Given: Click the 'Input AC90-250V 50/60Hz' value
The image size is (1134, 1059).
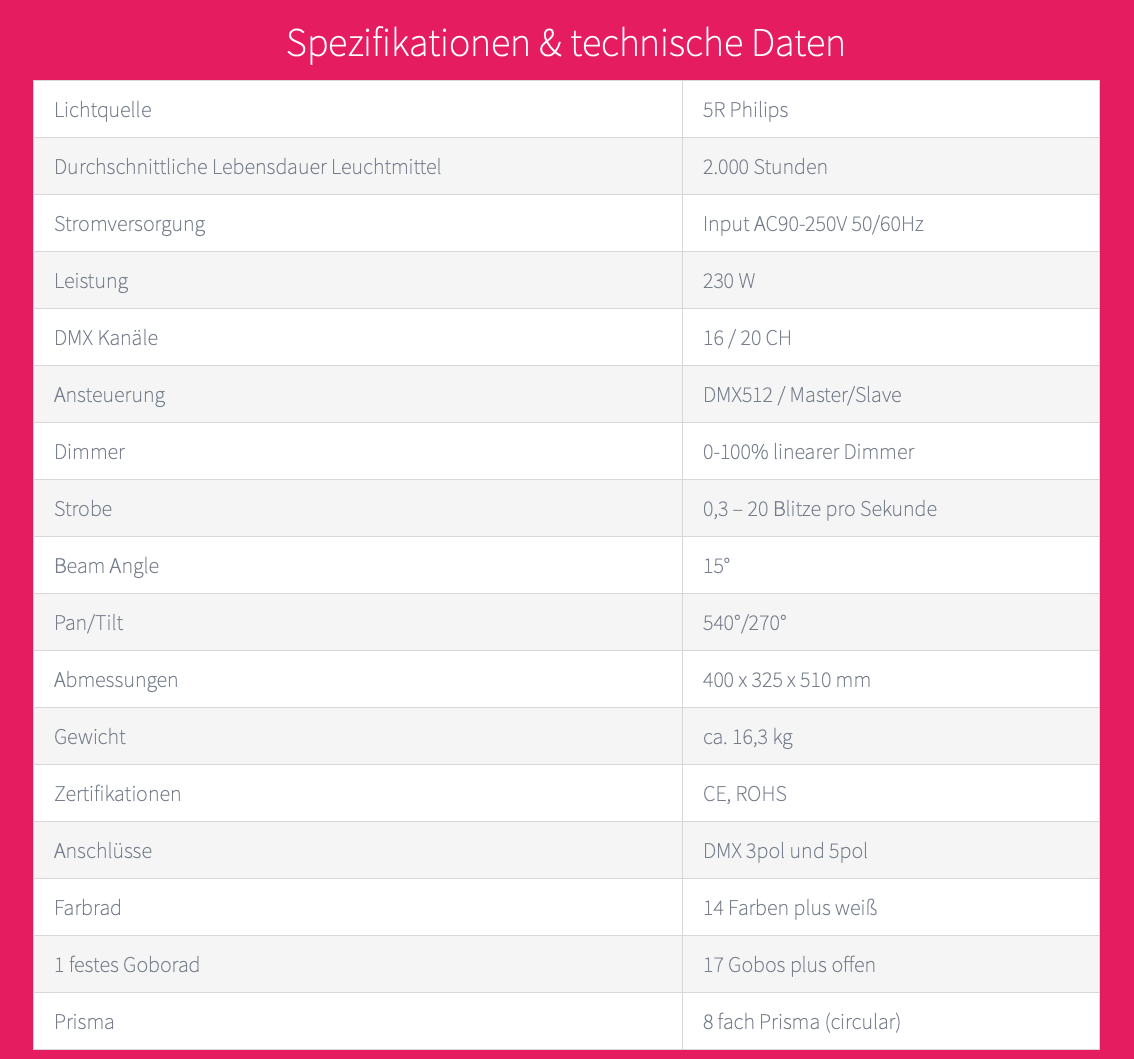Looking at the screenshot, I should [813, 224].
